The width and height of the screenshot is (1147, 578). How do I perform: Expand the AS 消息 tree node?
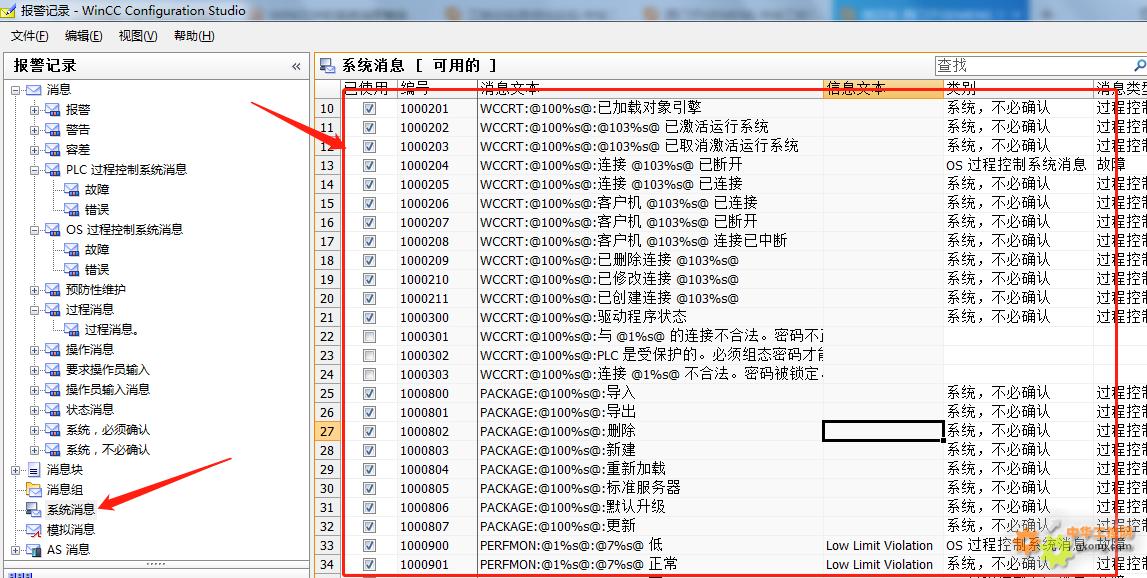15,549
